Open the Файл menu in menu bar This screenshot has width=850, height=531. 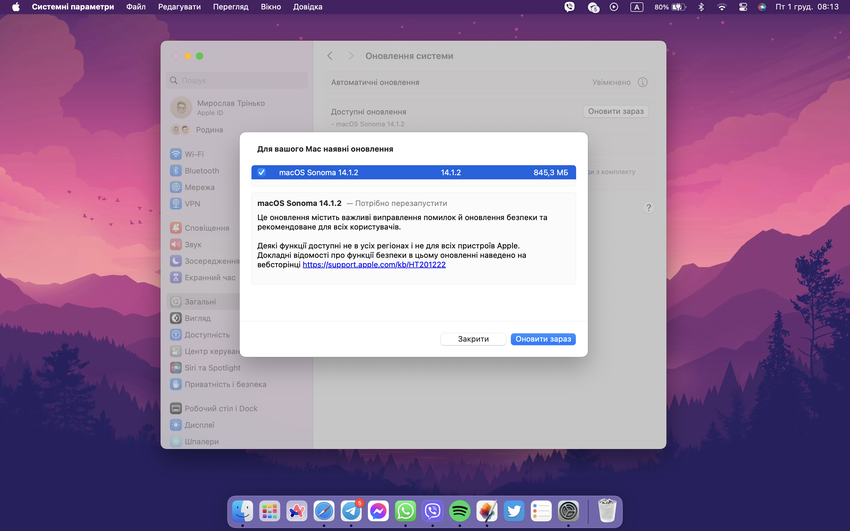(136, 7)
